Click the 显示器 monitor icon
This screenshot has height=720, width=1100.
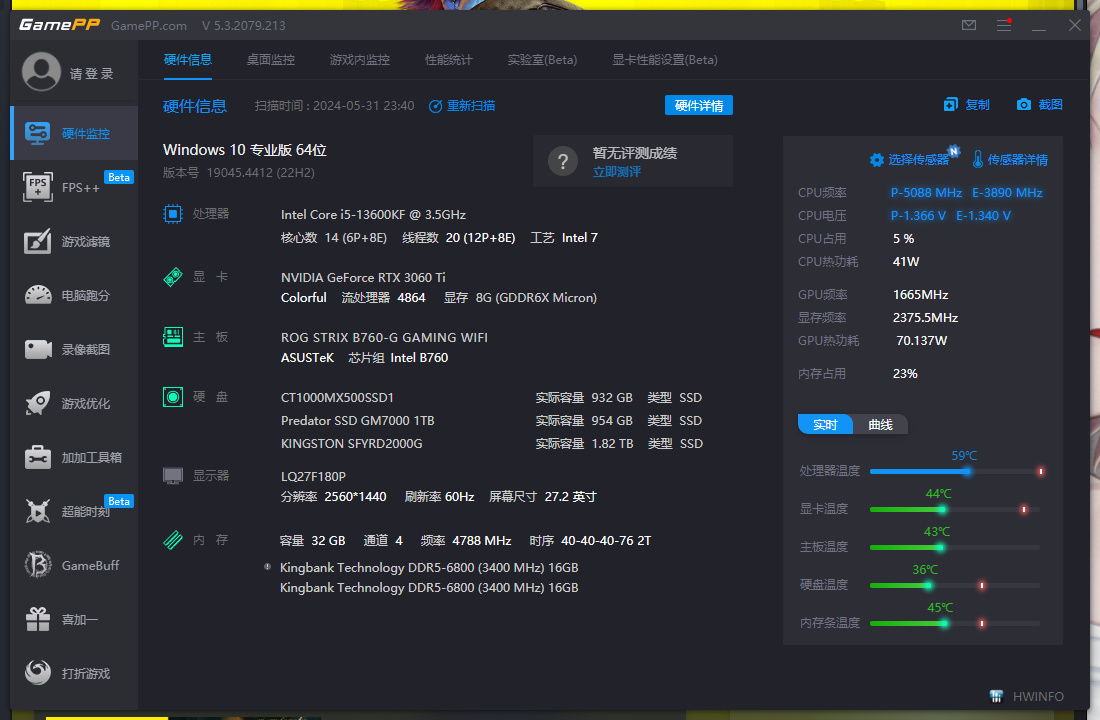click(x=173, y=476)
